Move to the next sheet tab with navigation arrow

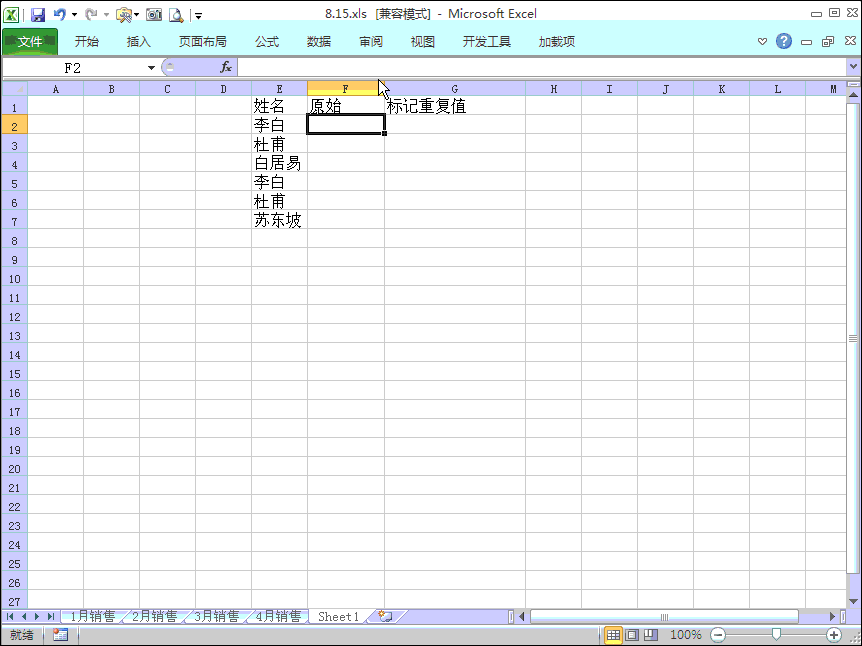click(x=37, y=616)
